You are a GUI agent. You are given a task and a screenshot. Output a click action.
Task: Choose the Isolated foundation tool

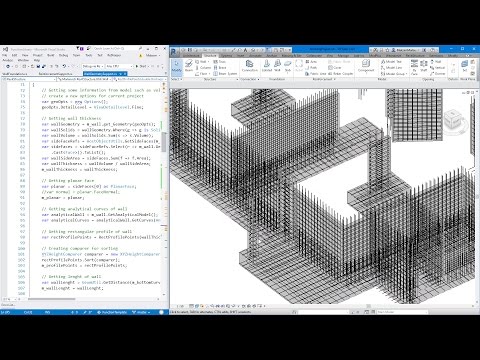267,66
